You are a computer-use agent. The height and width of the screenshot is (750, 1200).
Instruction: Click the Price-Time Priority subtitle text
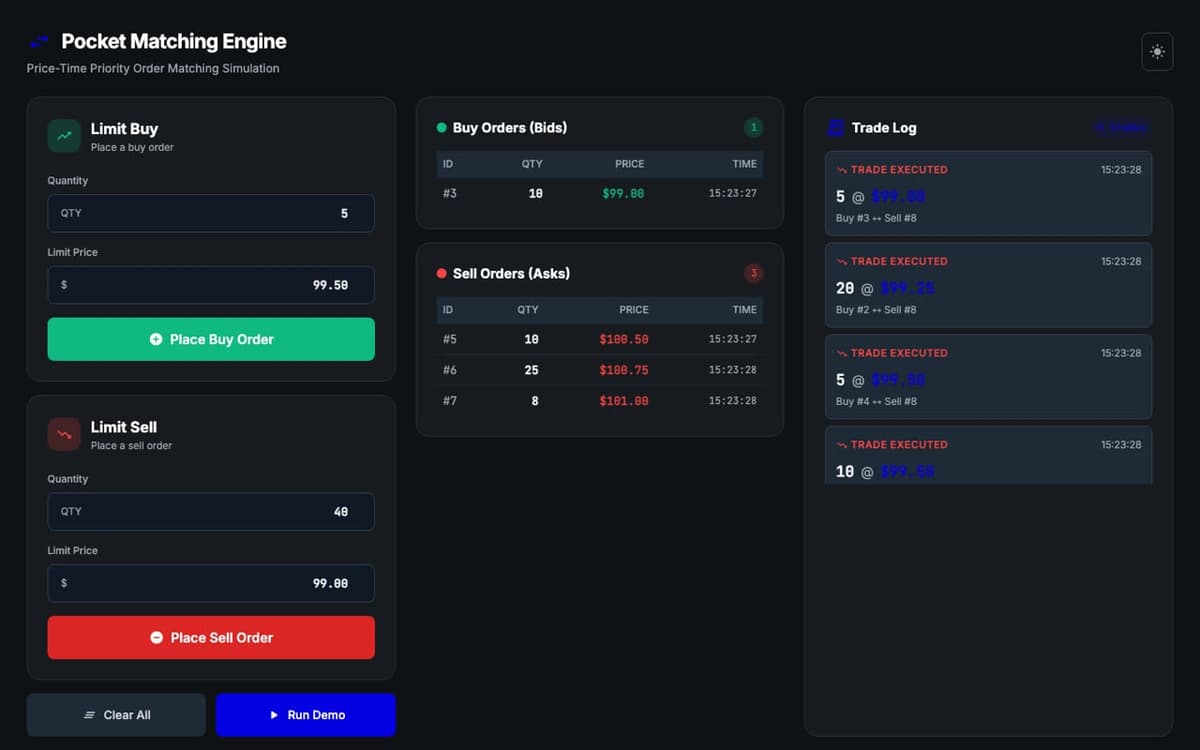coord(153,69)
